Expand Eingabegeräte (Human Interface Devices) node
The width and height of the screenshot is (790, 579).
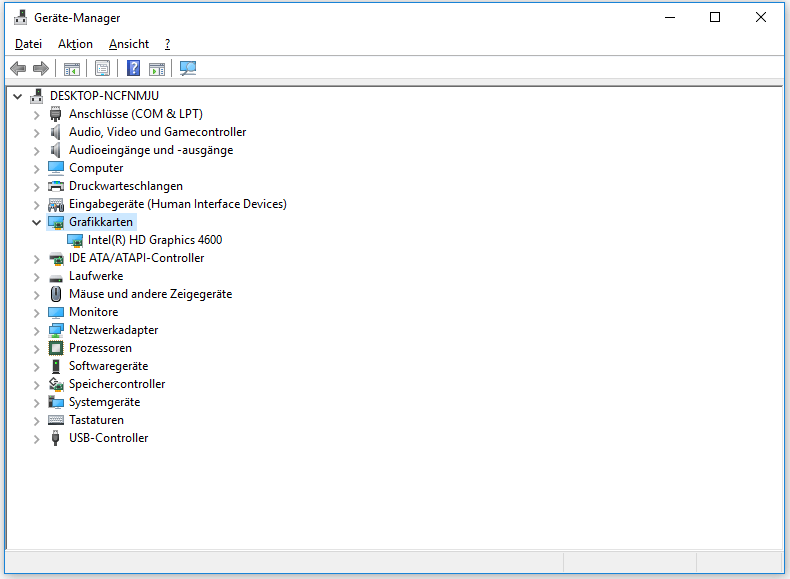point(36,205)
